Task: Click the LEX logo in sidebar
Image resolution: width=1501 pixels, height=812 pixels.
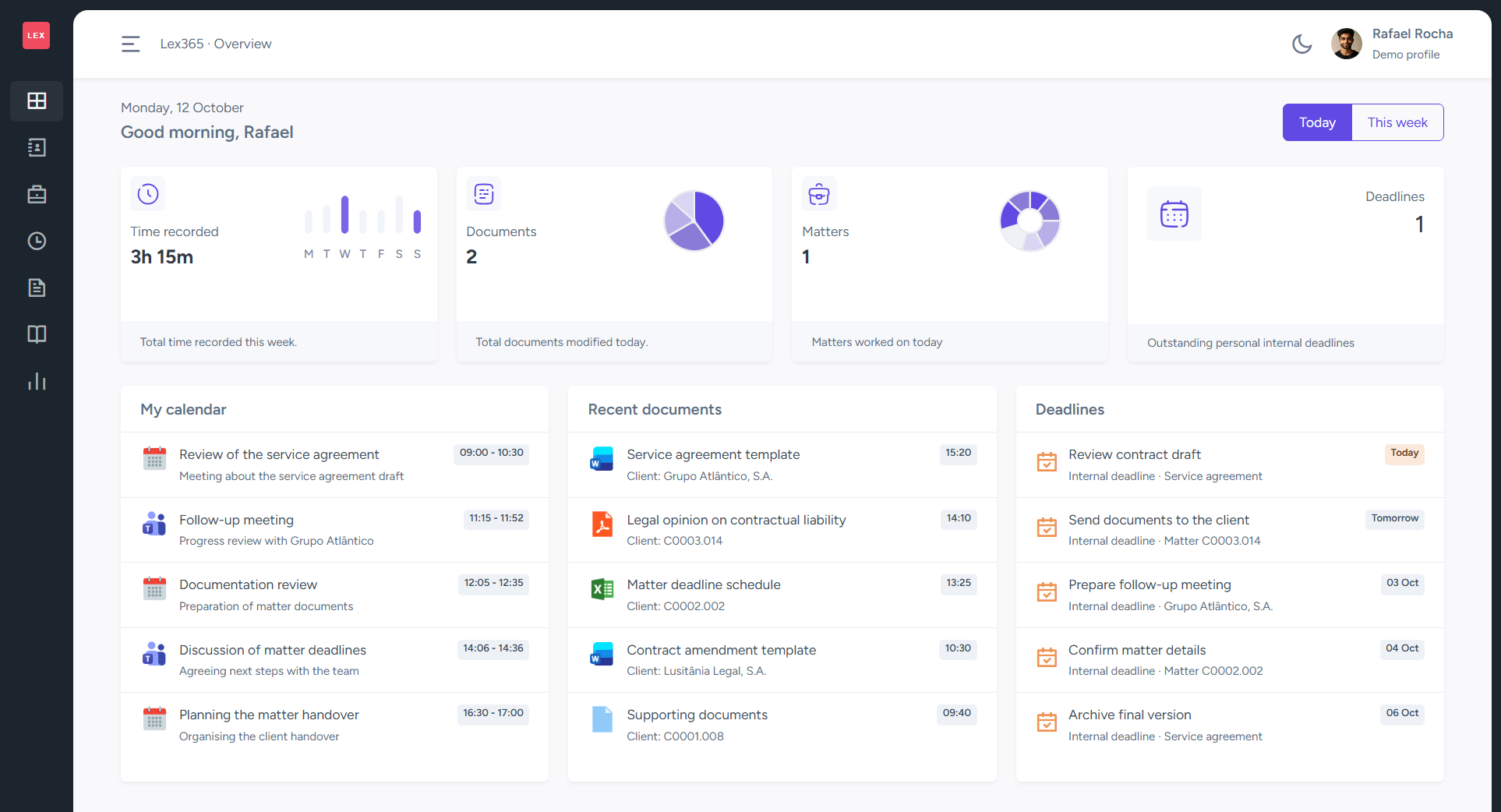Action: [x=36, y=35]
